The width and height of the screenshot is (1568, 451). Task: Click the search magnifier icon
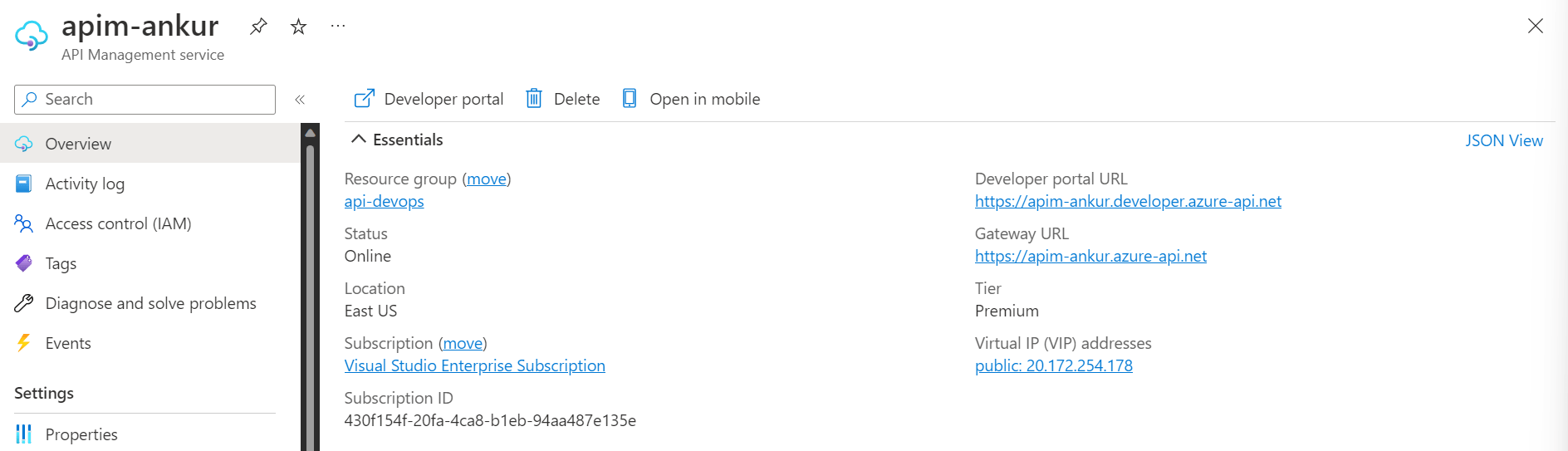(30, 100)
